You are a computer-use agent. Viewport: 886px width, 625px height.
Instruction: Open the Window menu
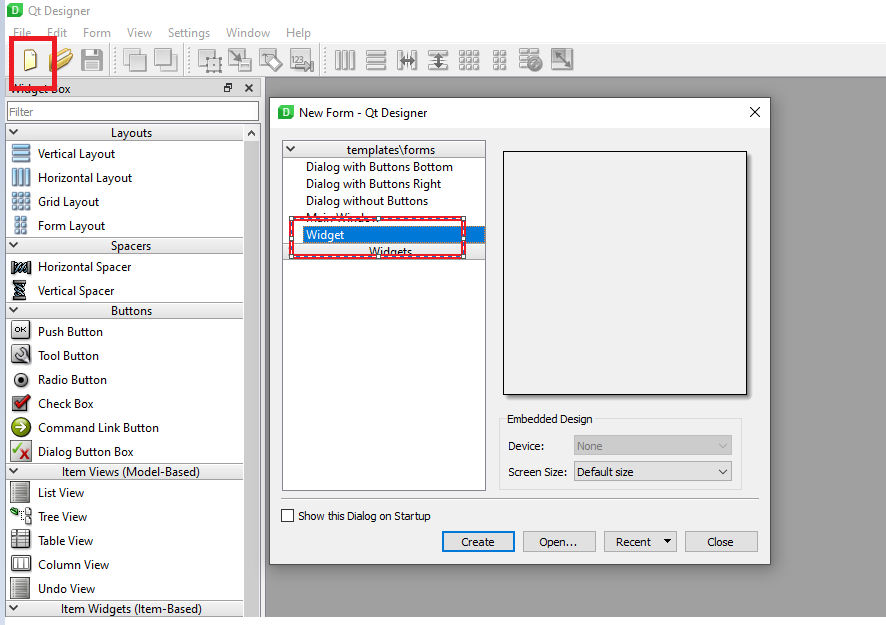click(x=248, y=33)
